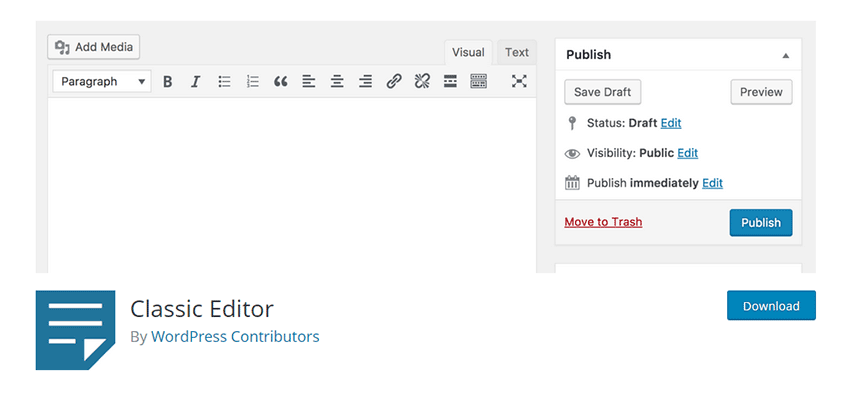Center align the text

(x=338, y=82)
